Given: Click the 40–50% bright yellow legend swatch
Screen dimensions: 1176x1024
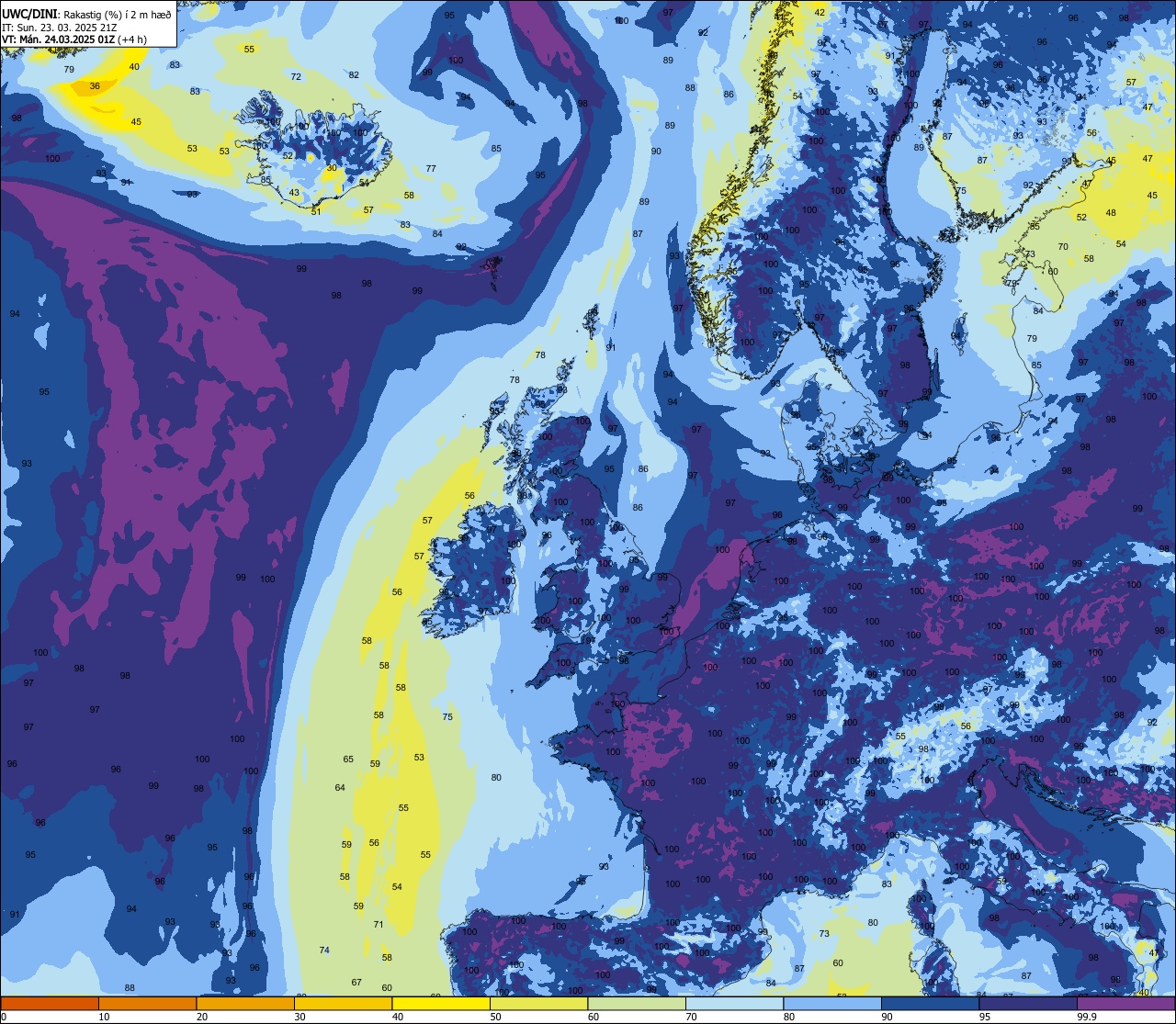Looking at the screenshot, I should click(x=441, y=1003).
